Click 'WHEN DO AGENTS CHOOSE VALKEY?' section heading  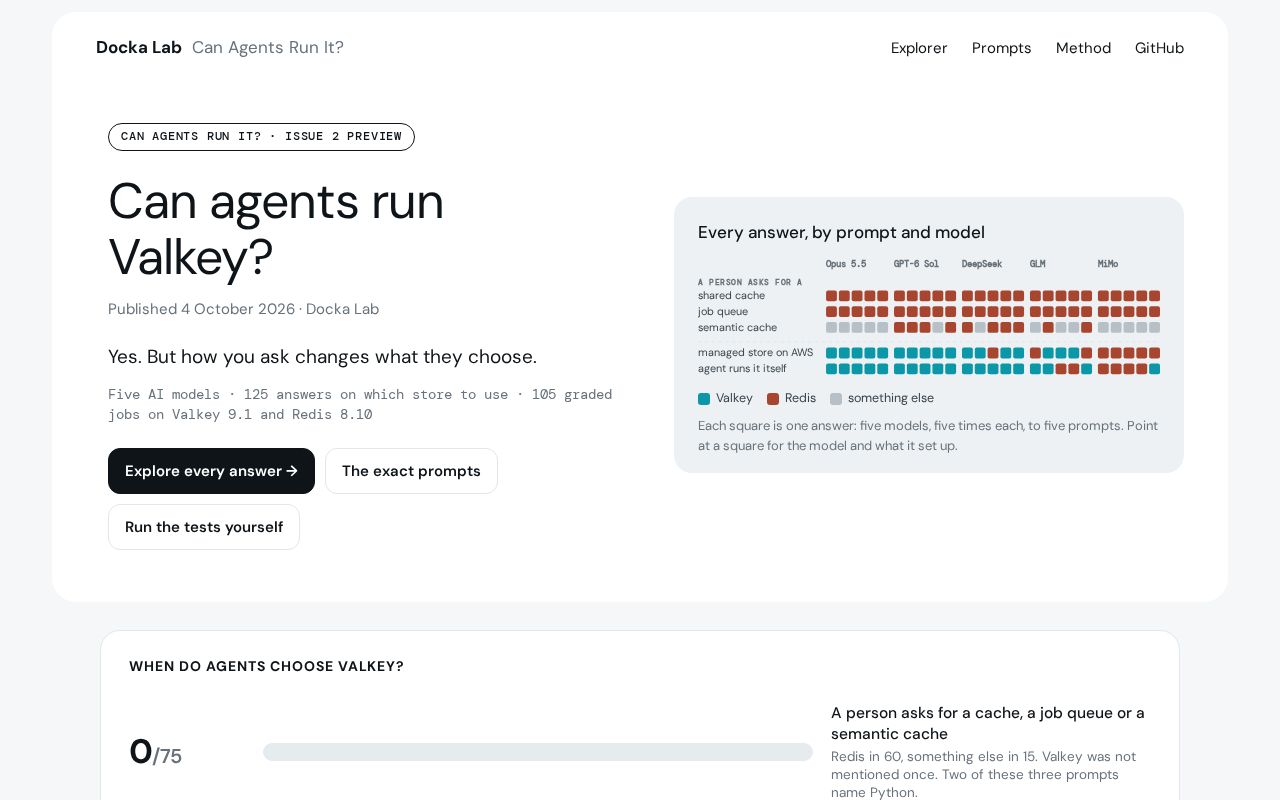266,666
